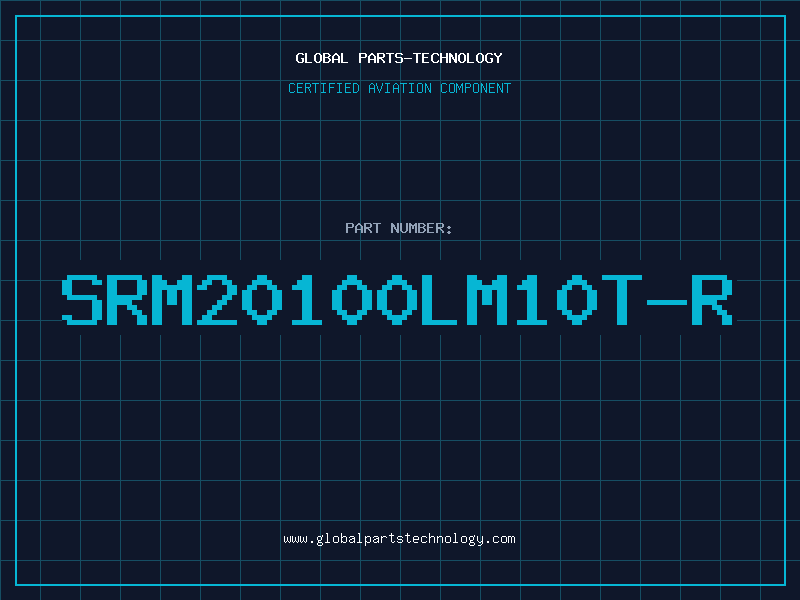Open the www.globalpartstechnology.com link

pyautogui.click(x=399, y=539)
